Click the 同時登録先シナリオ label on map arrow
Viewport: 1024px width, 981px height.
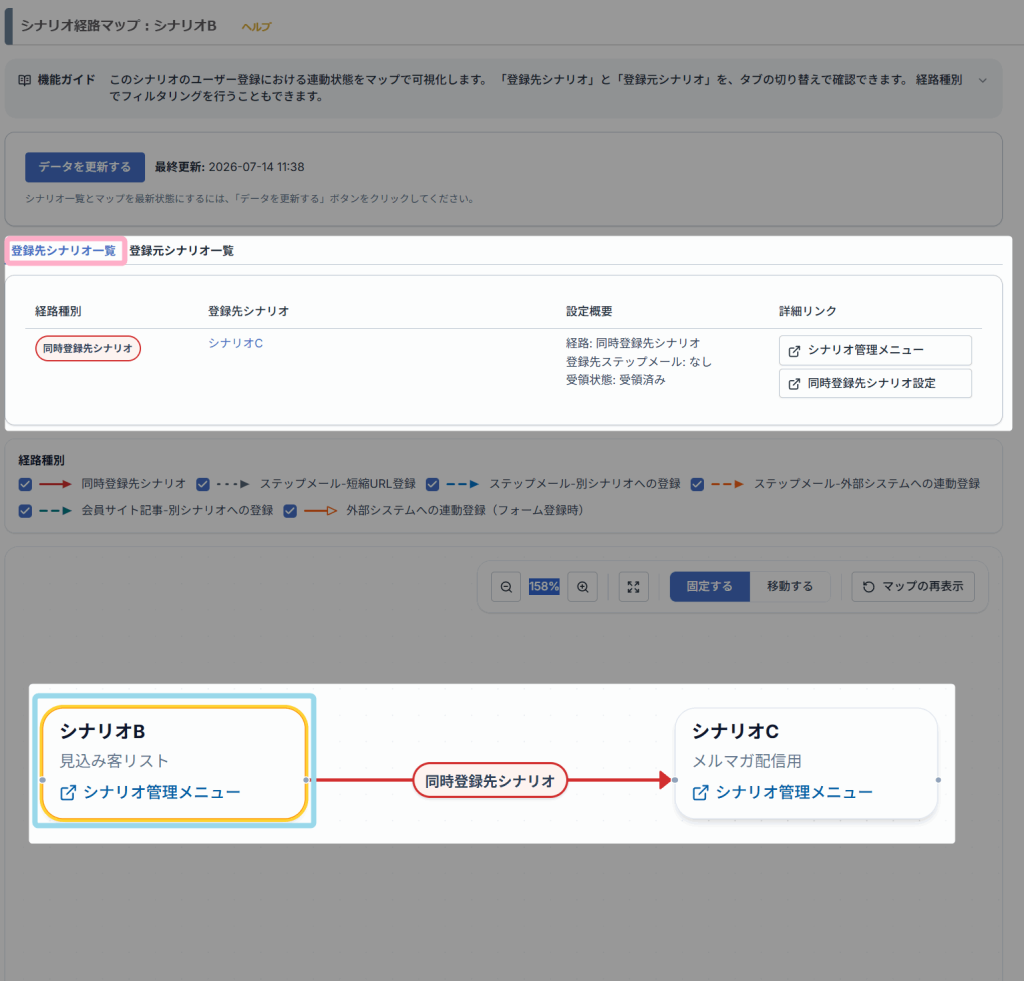[x=490, y=780]
